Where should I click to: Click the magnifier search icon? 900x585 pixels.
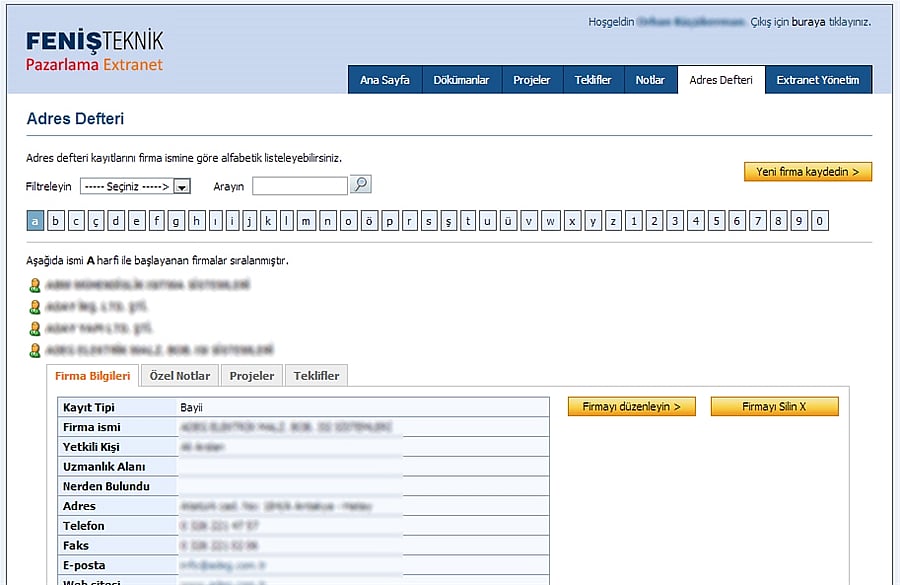pos(360,184)
